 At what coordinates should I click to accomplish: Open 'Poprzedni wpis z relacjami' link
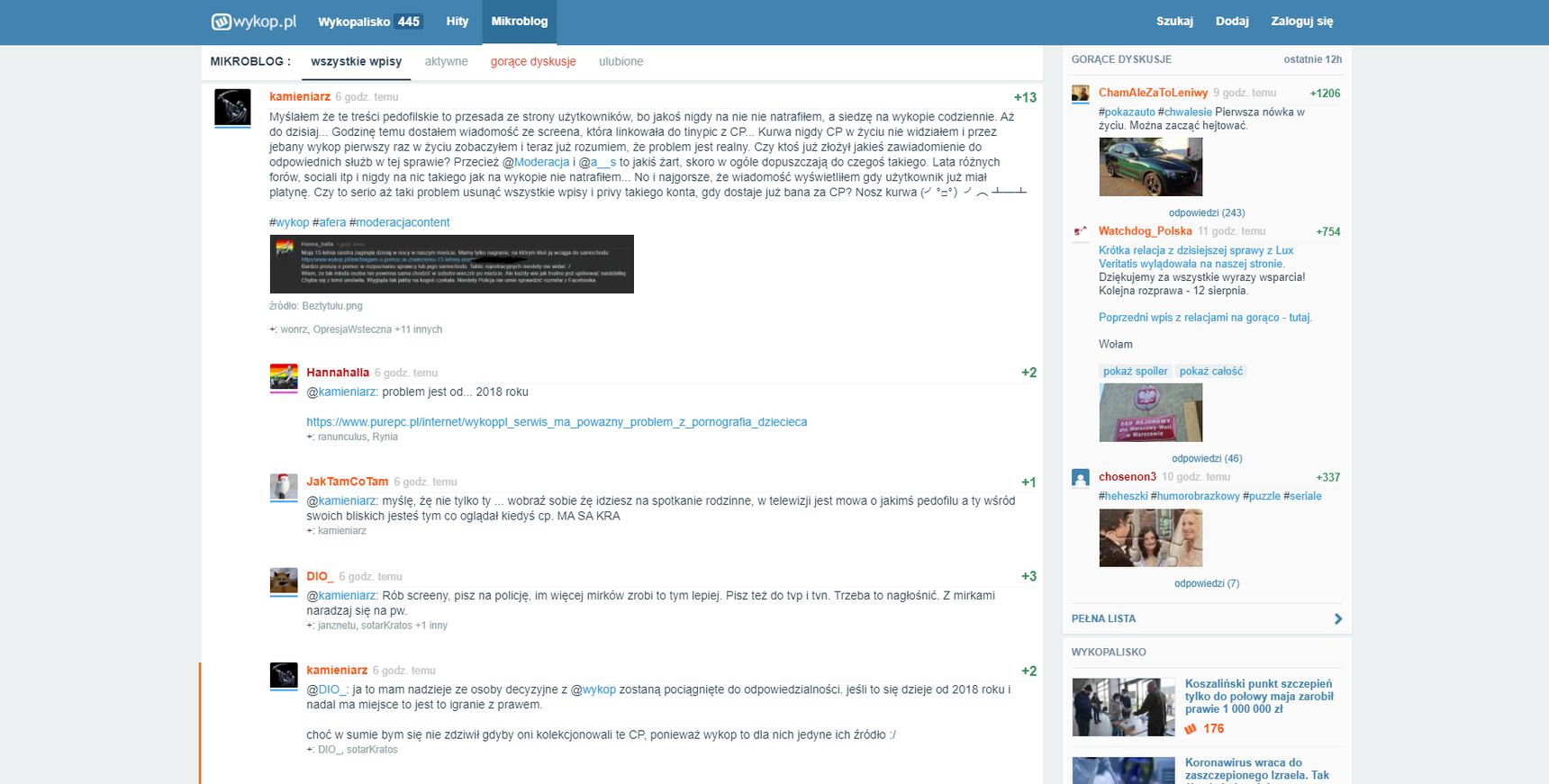click(1205, 318)
